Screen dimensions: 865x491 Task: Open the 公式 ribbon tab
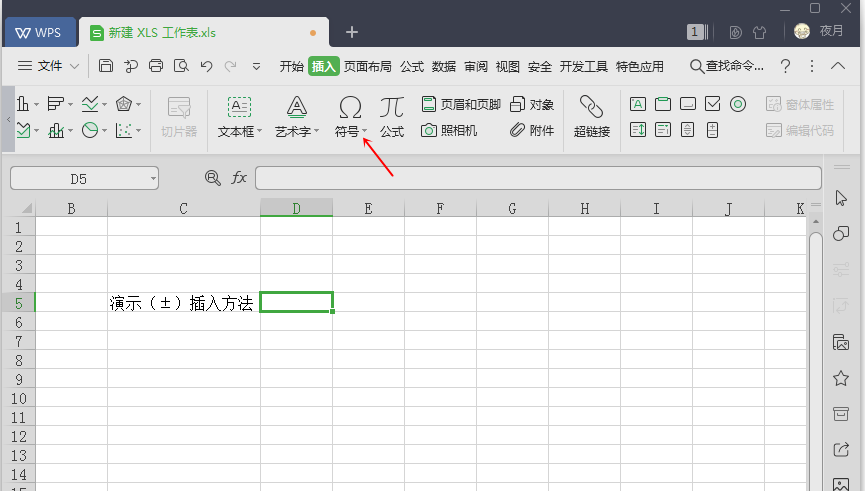(412, 67)
